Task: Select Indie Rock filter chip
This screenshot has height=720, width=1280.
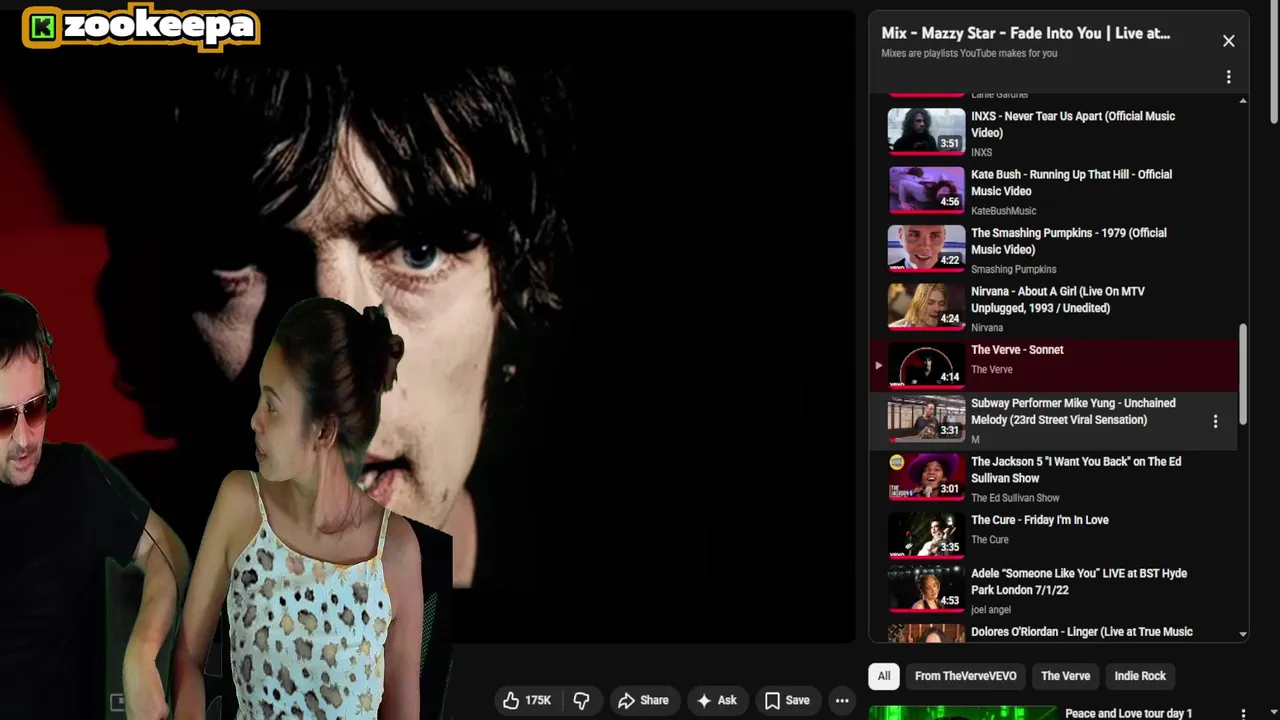Action: (1140, 676)
